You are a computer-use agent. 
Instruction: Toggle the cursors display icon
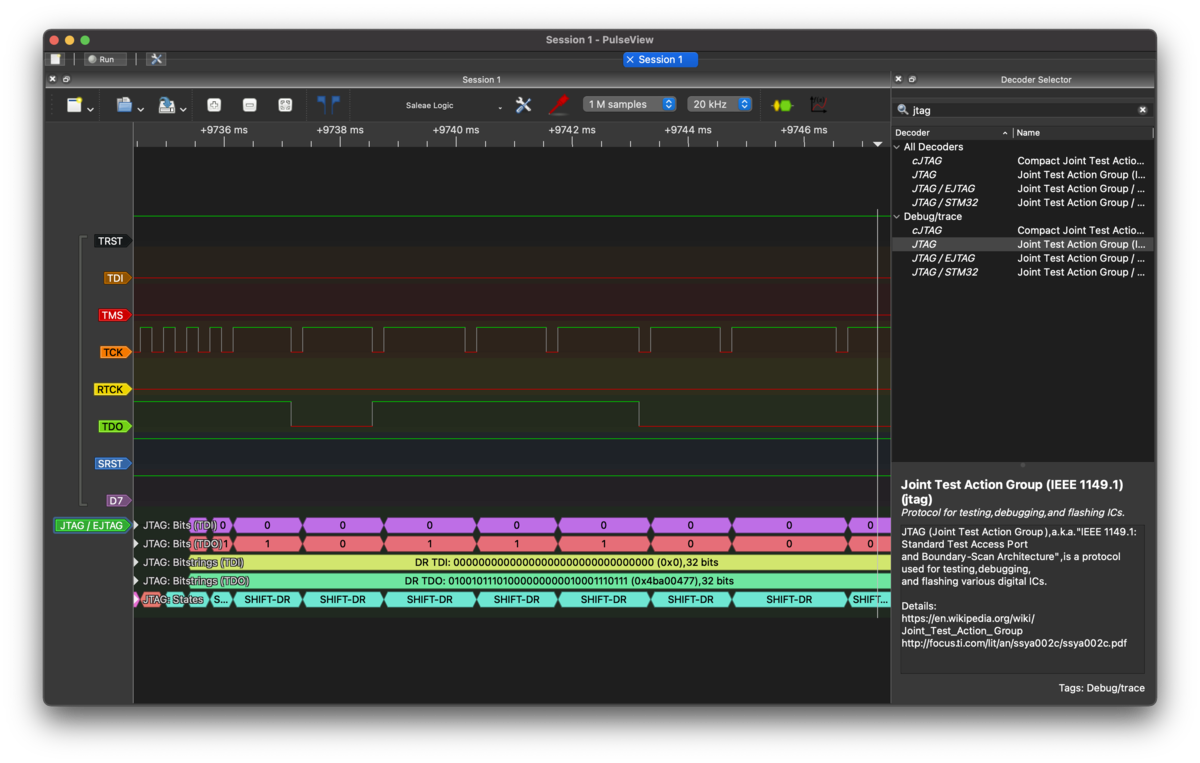click(x=328, y=104)
